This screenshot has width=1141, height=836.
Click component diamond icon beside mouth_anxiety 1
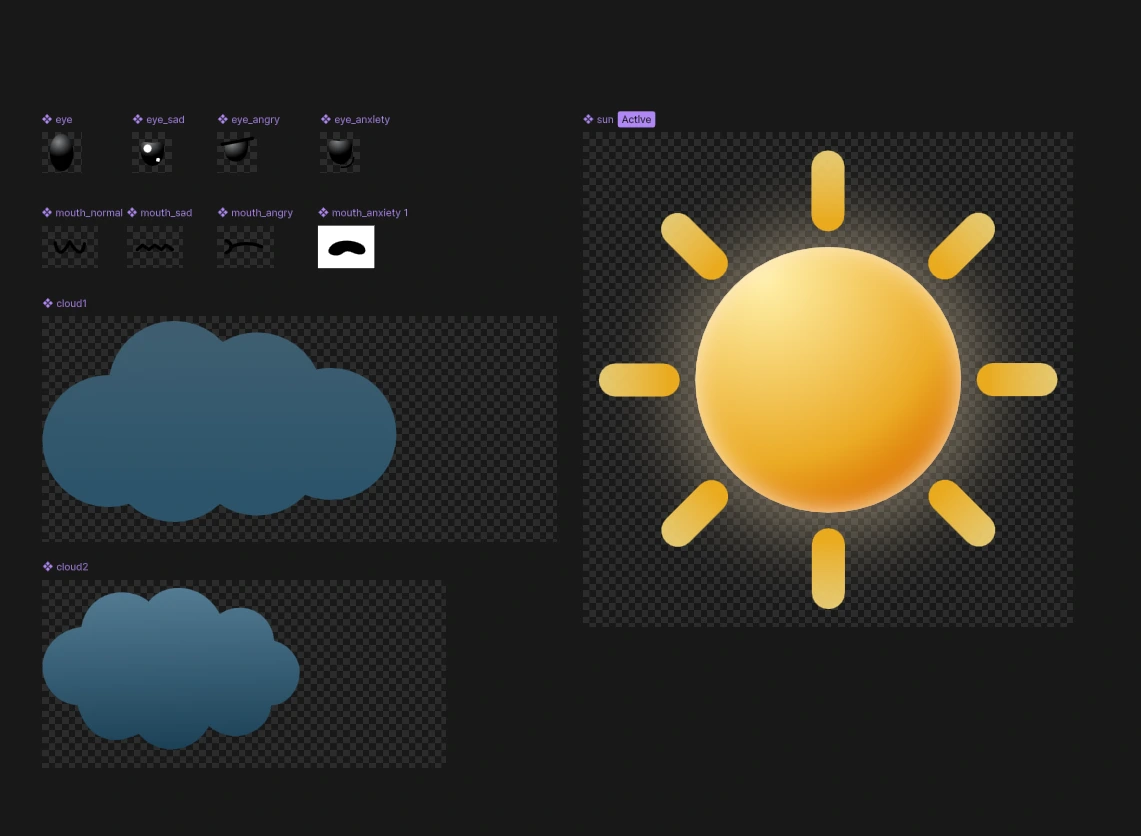(x=323, y=212)
